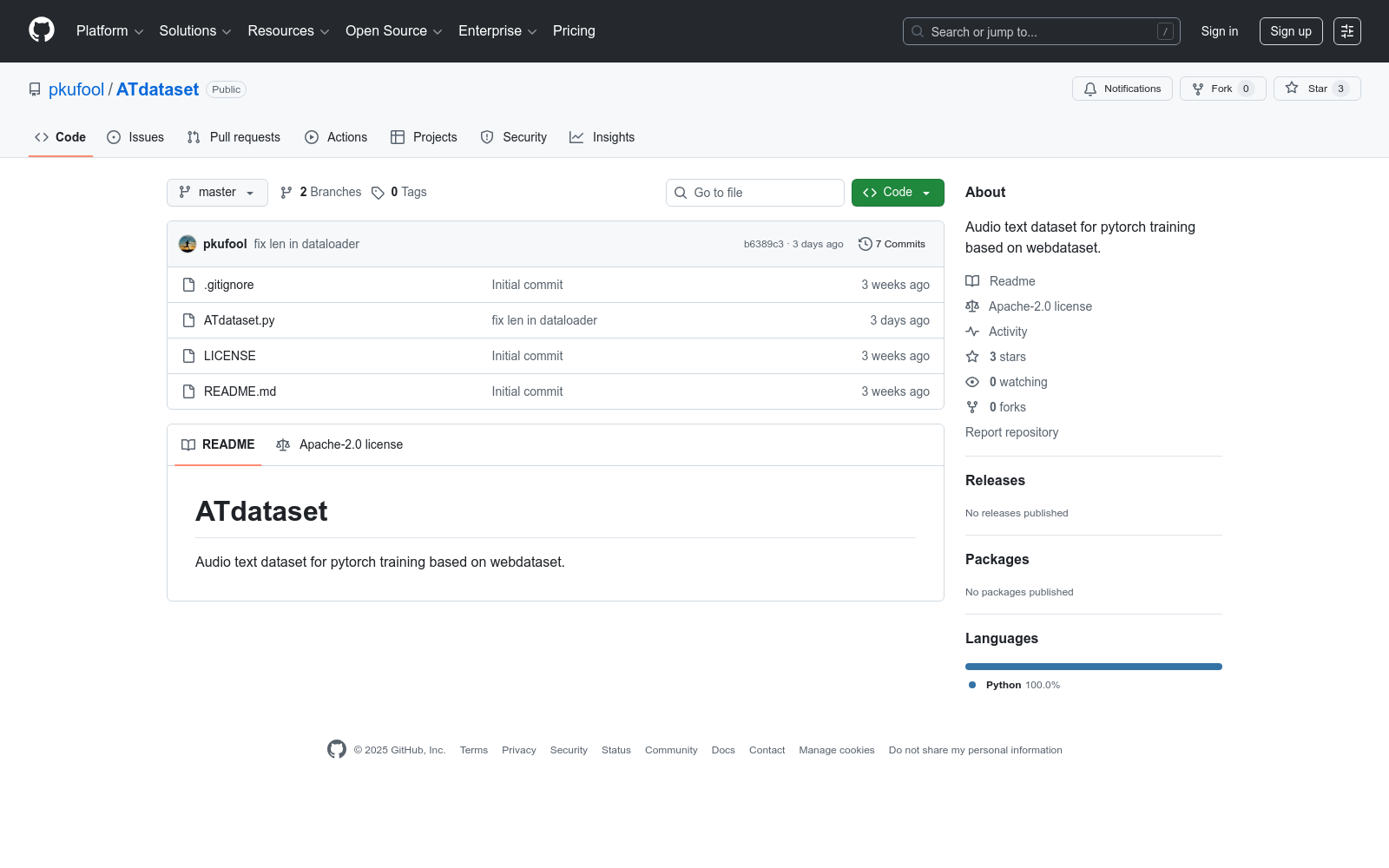Expand the Open Source menu
Viewport: 1389px width, 868px height.
pos(394,31)
